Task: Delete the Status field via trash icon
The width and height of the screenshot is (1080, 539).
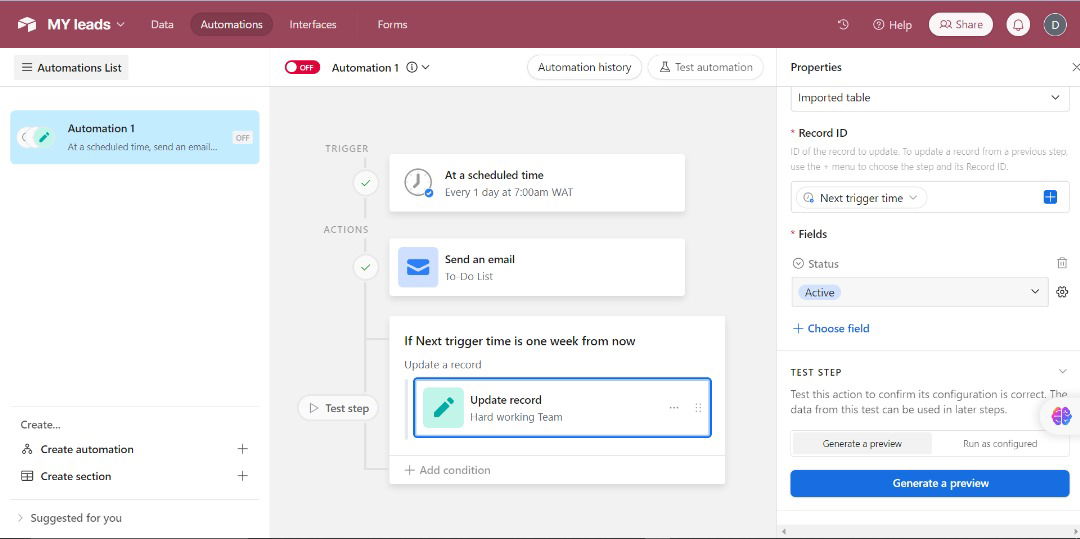Action: (x=1062, y=263)
